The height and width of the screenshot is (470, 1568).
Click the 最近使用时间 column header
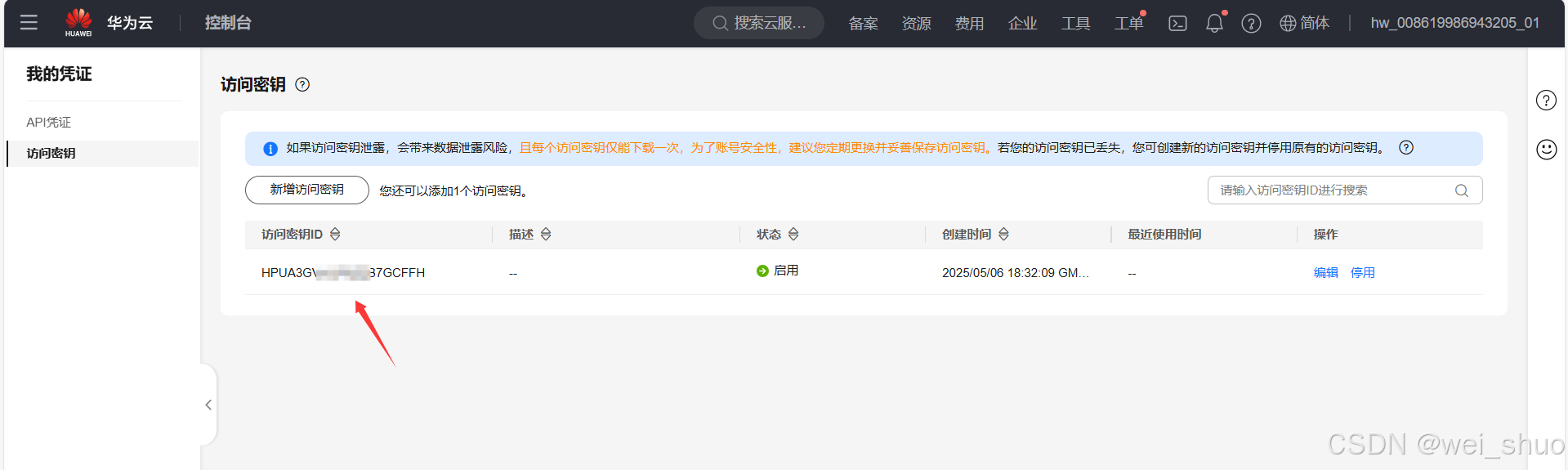pos(1164,235)
